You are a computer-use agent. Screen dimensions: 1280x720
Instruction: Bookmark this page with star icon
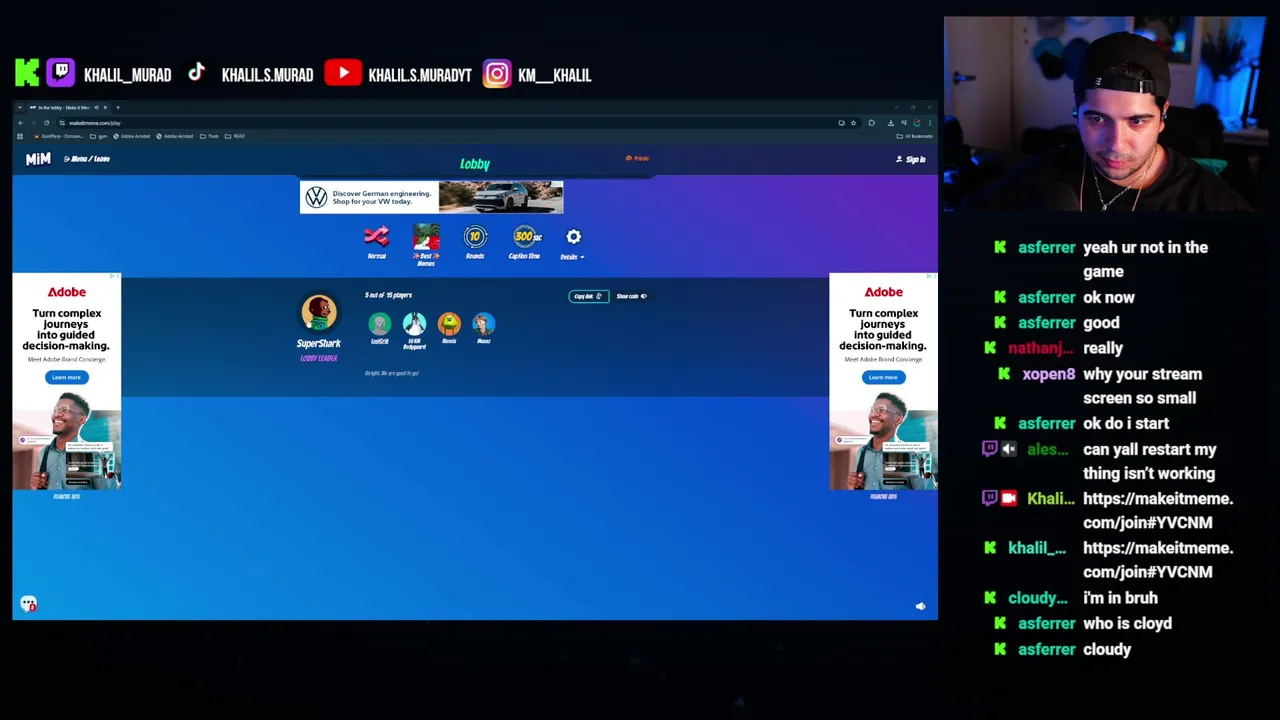click(x=853, y=123)
